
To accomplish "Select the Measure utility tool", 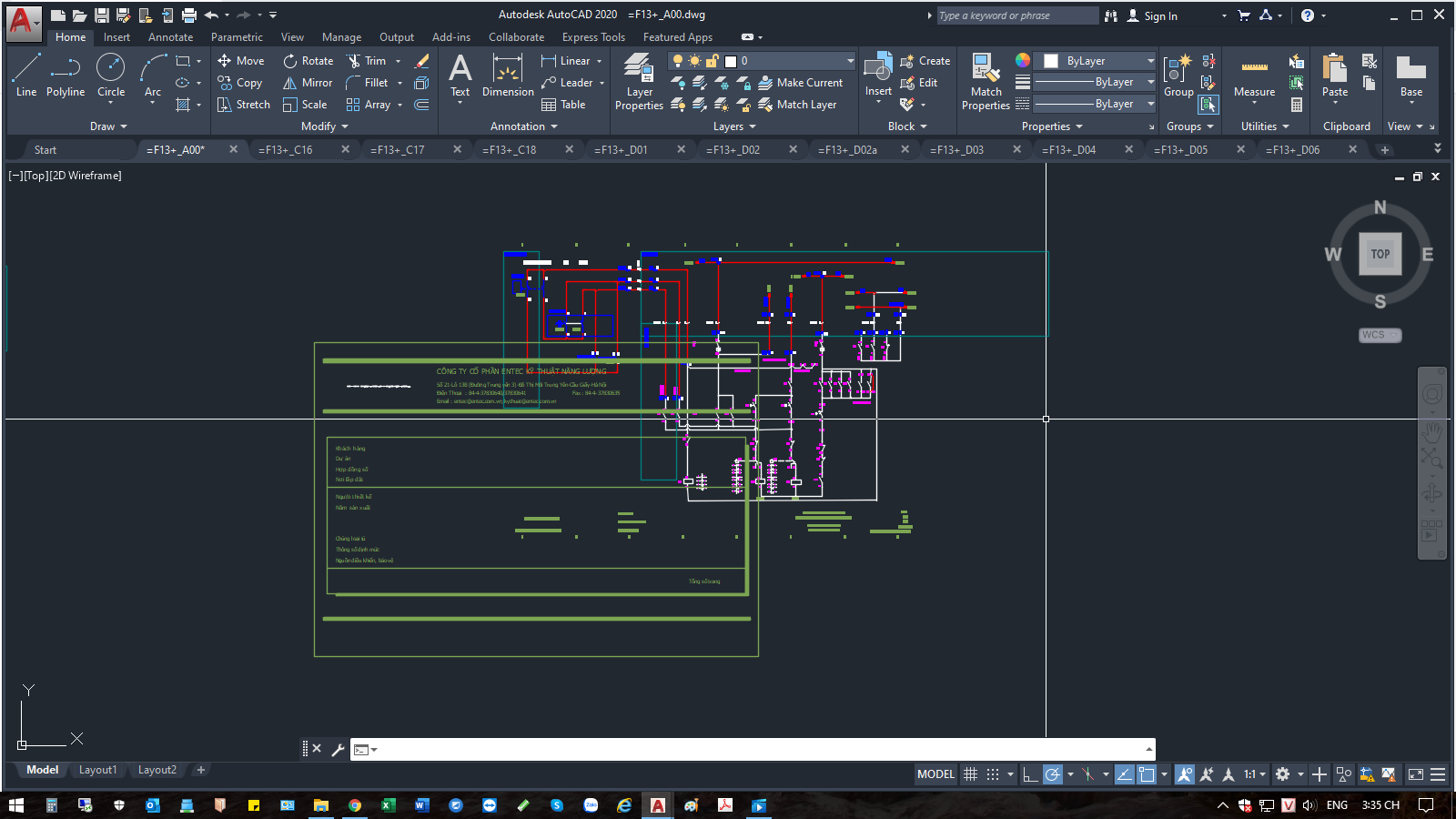I will [x=1254, y=76].
